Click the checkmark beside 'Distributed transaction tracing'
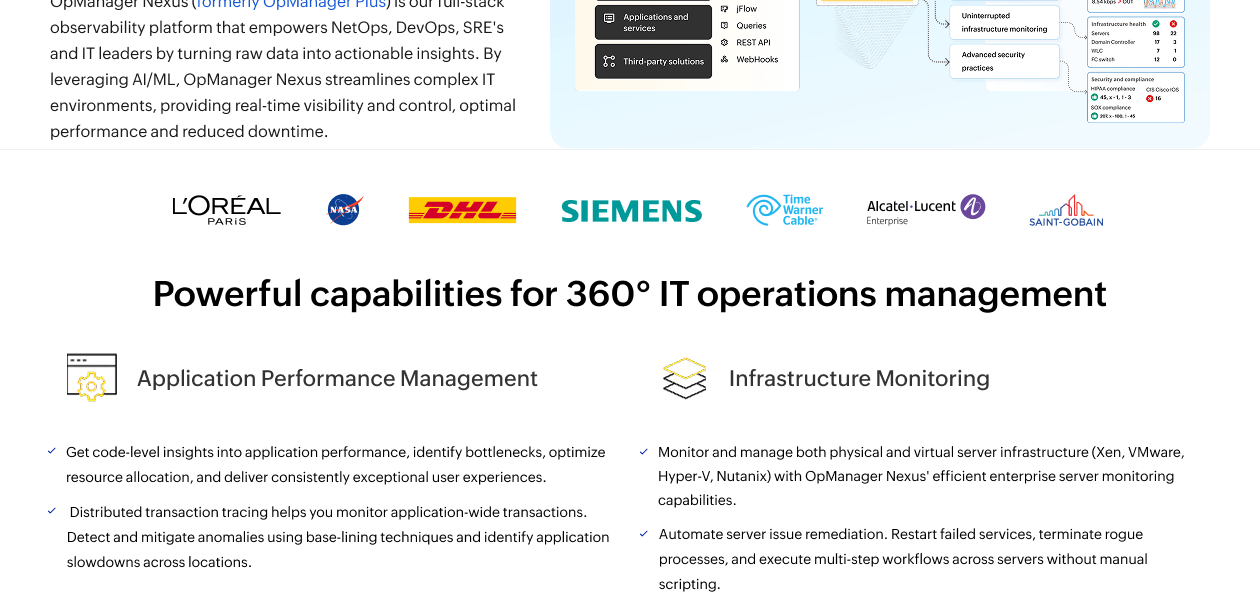The image size is (1260, 600). point(52,511)
